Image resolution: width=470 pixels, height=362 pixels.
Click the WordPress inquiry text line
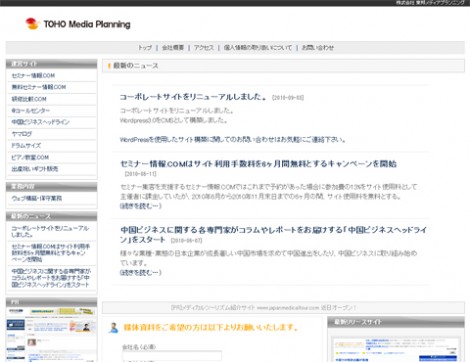point(233,139)
